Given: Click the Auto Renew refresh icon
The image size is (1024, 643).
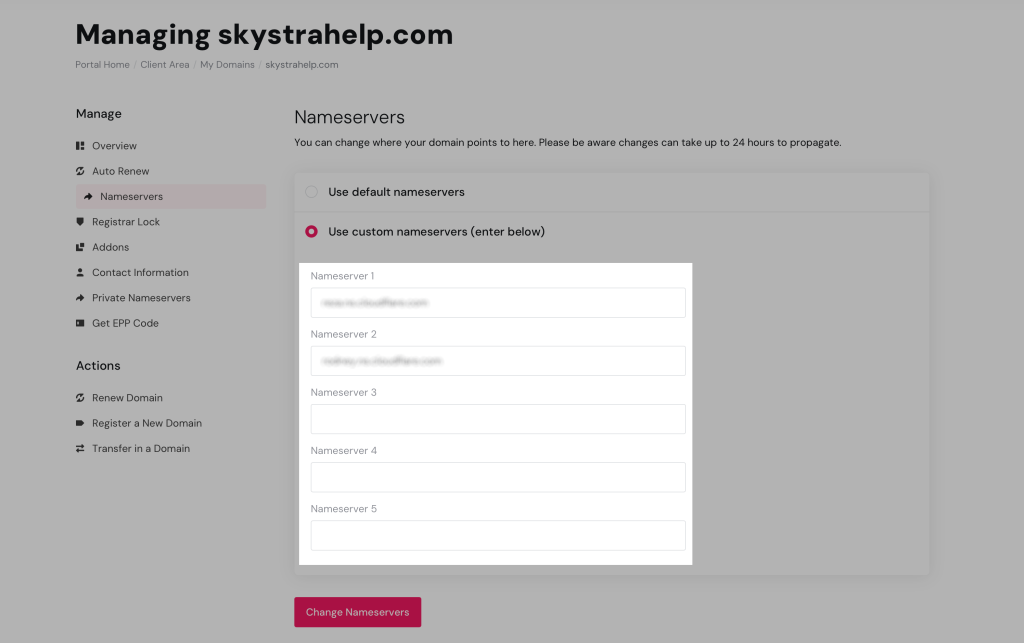Looking at the screenshot, I should pyautogui.click(x=80, y=171).
